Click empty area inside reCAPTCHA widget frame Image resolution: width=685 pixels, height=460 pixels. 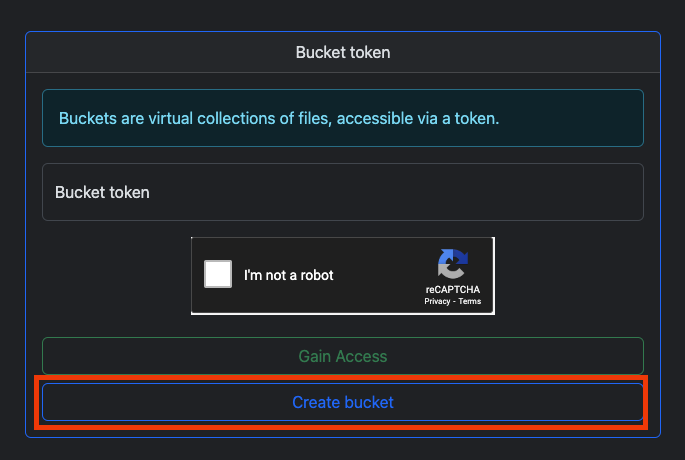click(378, 297)
